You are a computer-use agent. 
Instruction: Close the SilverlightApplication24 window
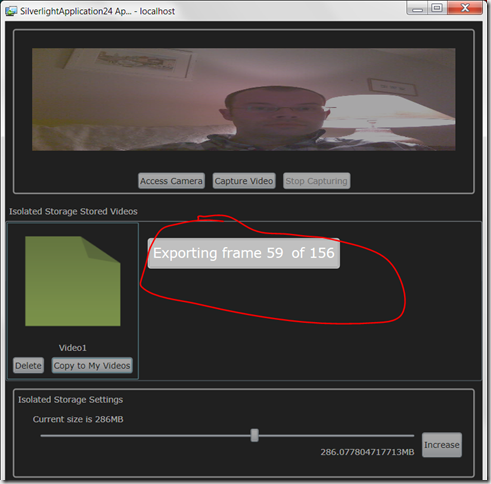pos(465,8)
